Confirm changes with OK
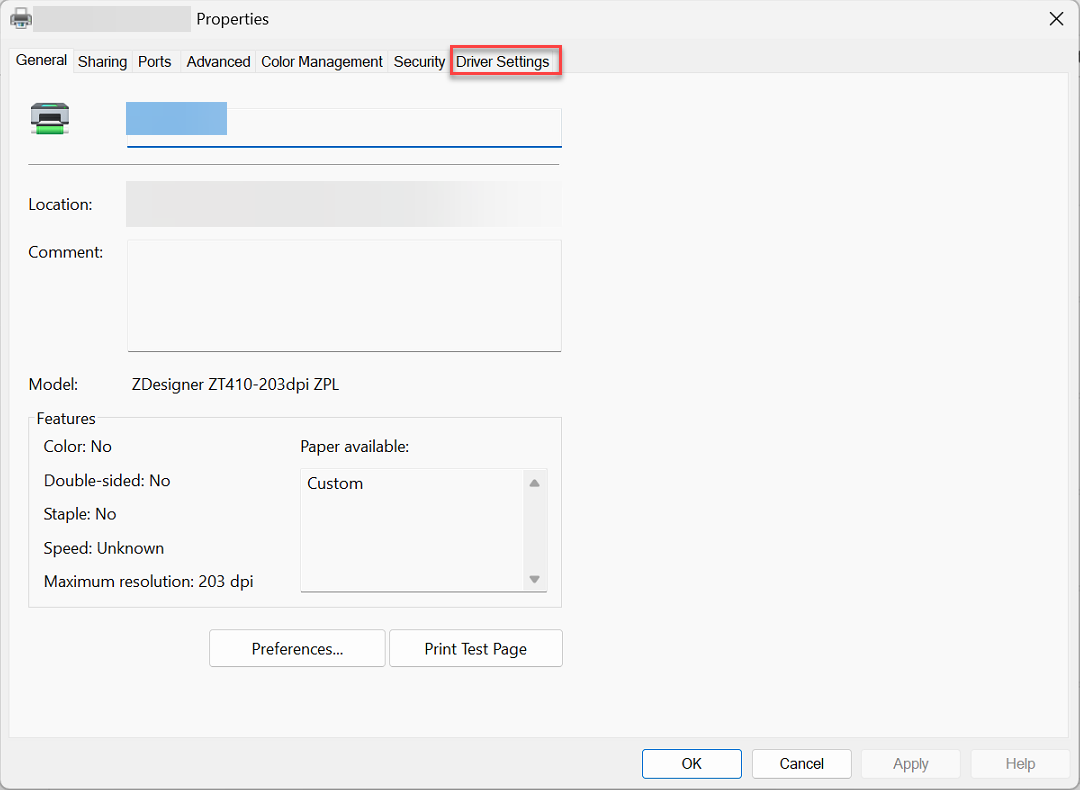This screenshot has width=1080, height=790. coord(691,763)
